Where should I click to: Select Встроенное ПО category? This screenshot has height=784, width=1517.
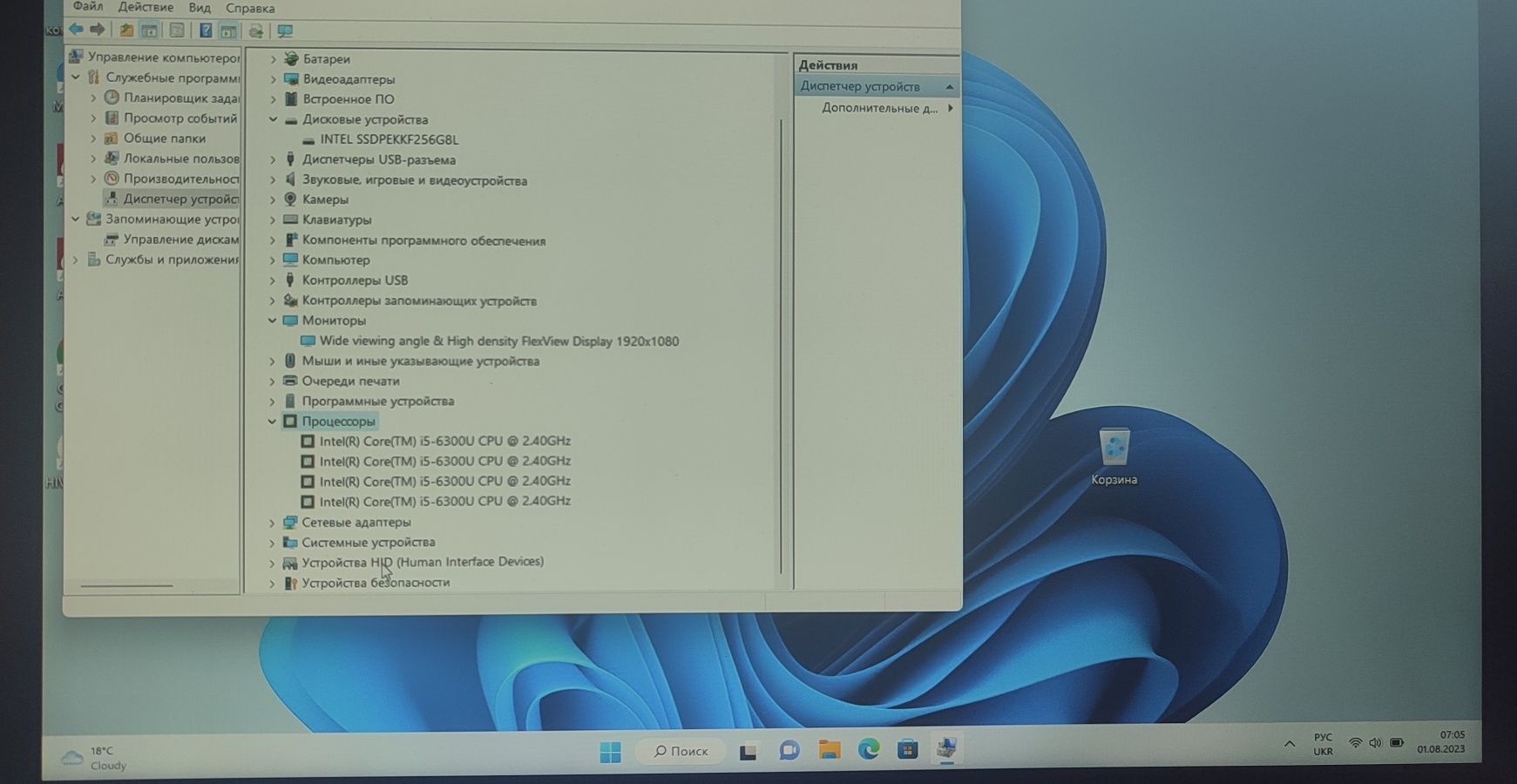(348, 99)
